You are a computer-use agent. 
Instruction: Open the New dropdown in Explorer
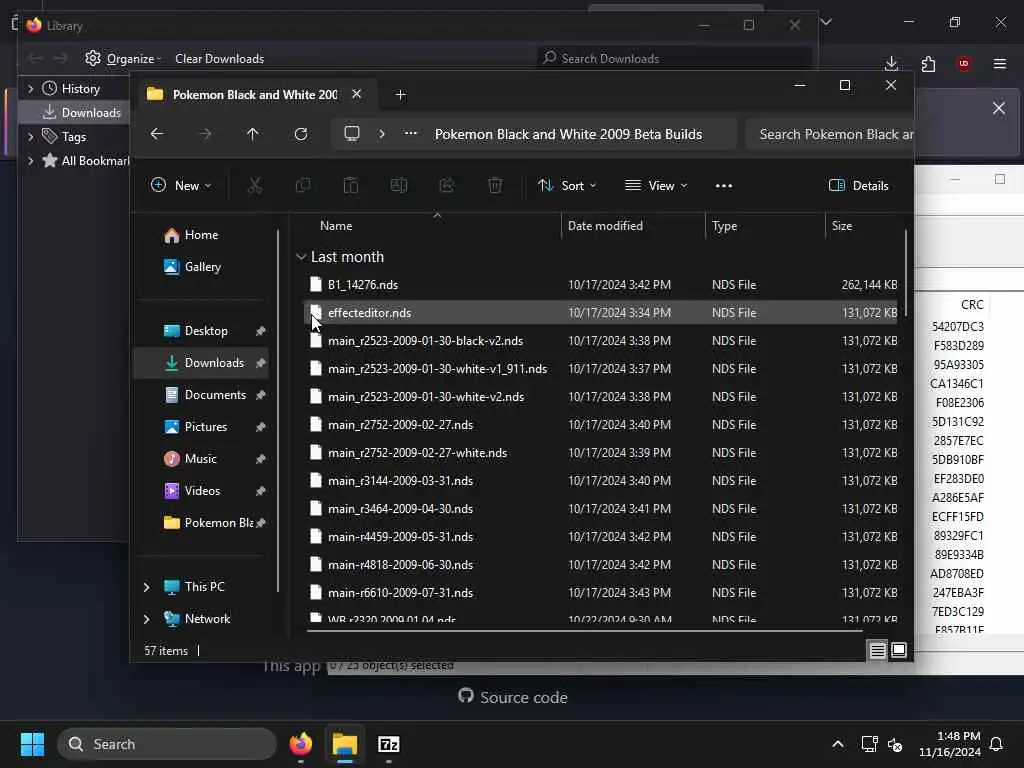181,185
